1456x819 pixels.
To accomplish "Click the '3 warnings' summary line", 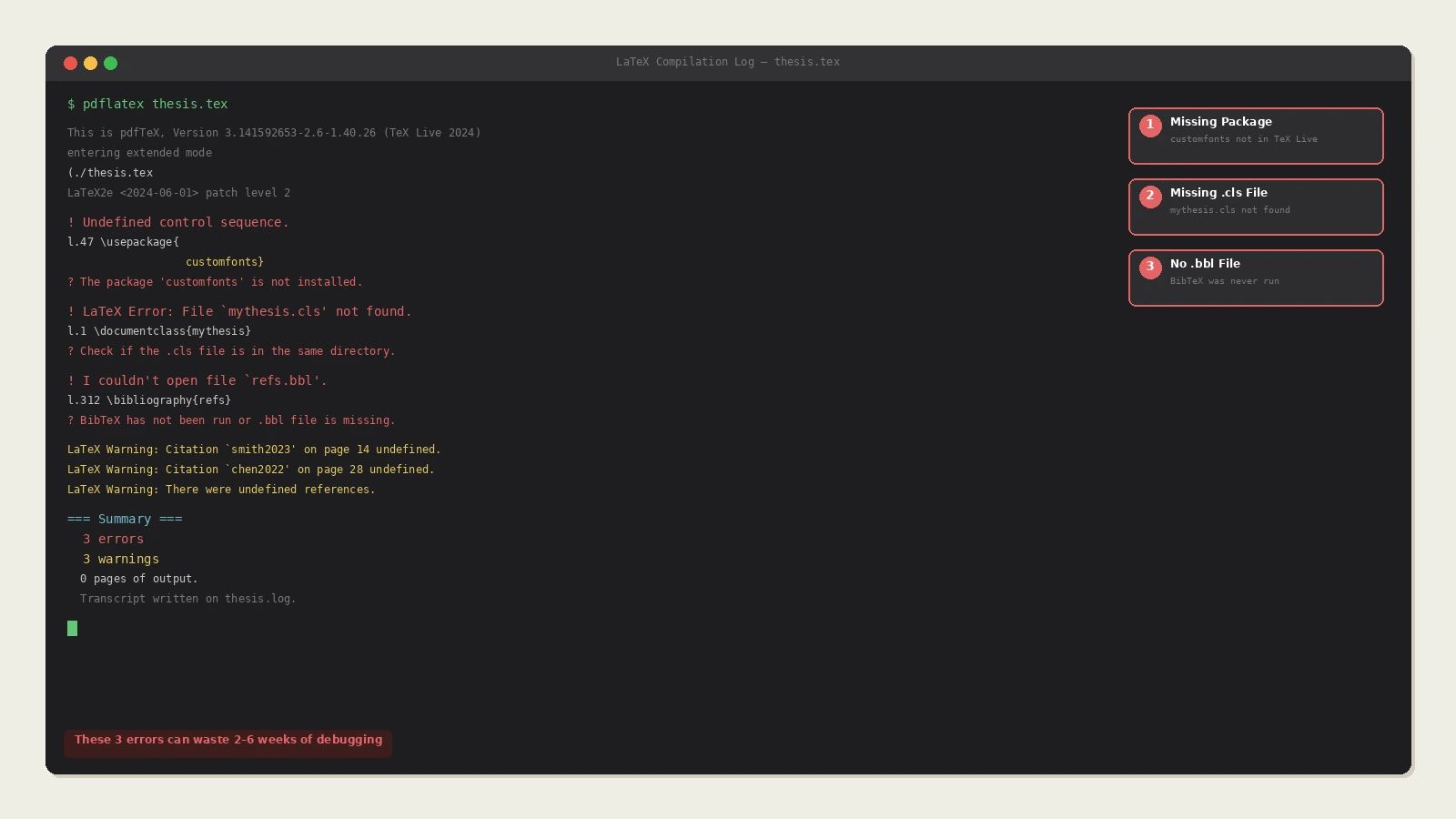I will [121, 559].
